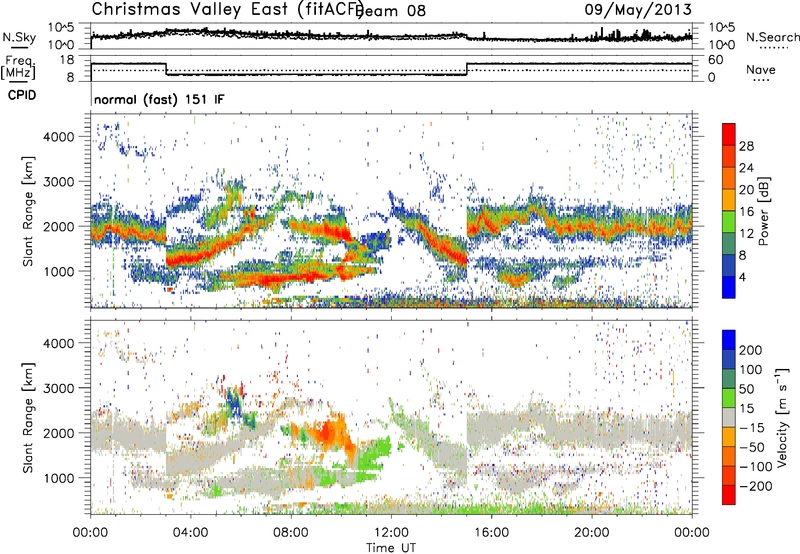The image size is (800, 554).
Task: Click the "Power [dB]" colorbar title
Action: pos(763,211)
